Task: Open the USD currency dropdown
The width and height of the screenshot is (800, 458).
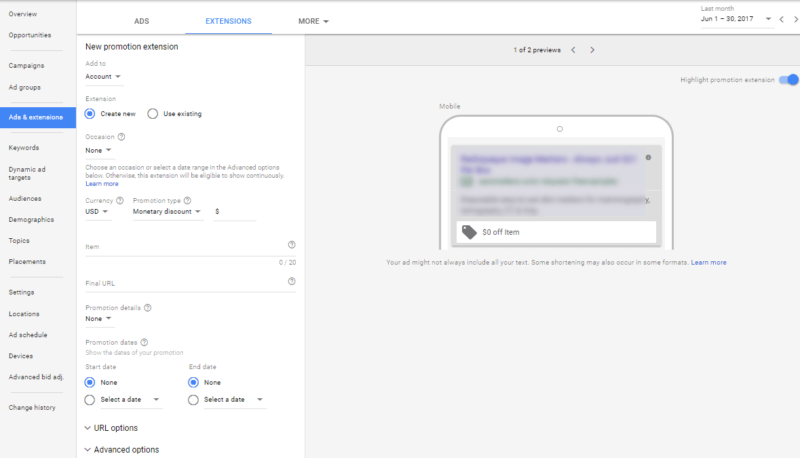Action: click(97, 212)
